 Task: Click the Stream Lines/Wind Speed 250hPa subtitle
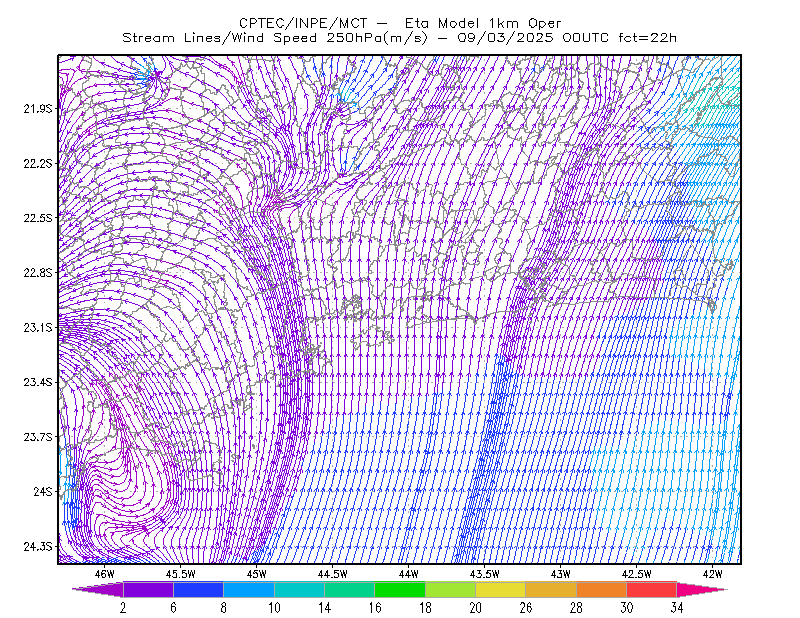click(x=399, y=38)
